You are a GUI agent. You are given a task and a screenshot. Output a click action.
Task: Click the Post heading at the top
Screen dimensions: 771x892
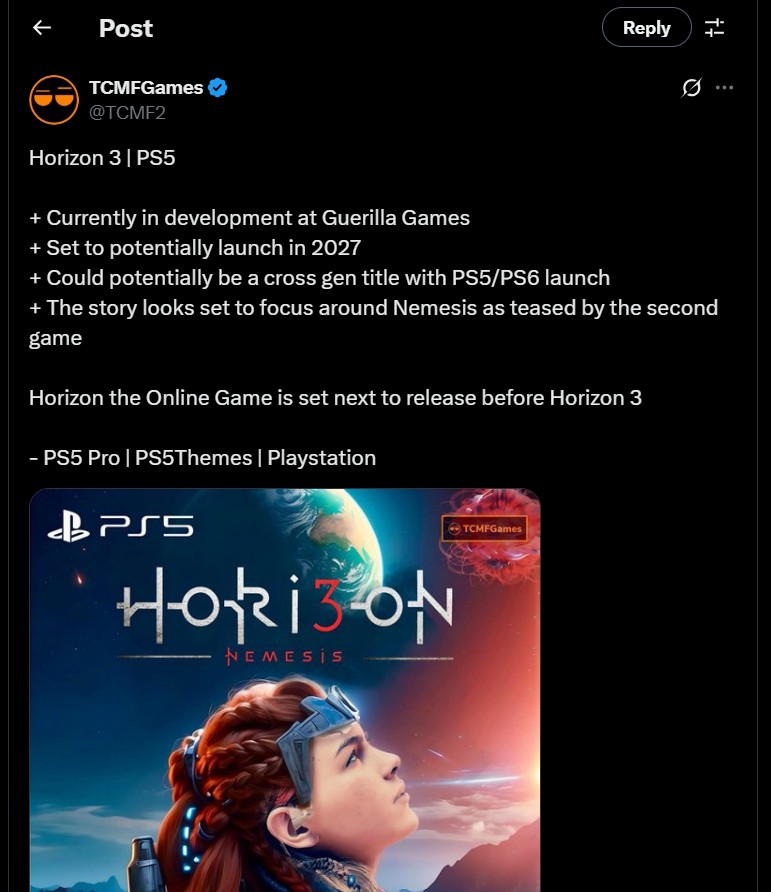[126, 28]
